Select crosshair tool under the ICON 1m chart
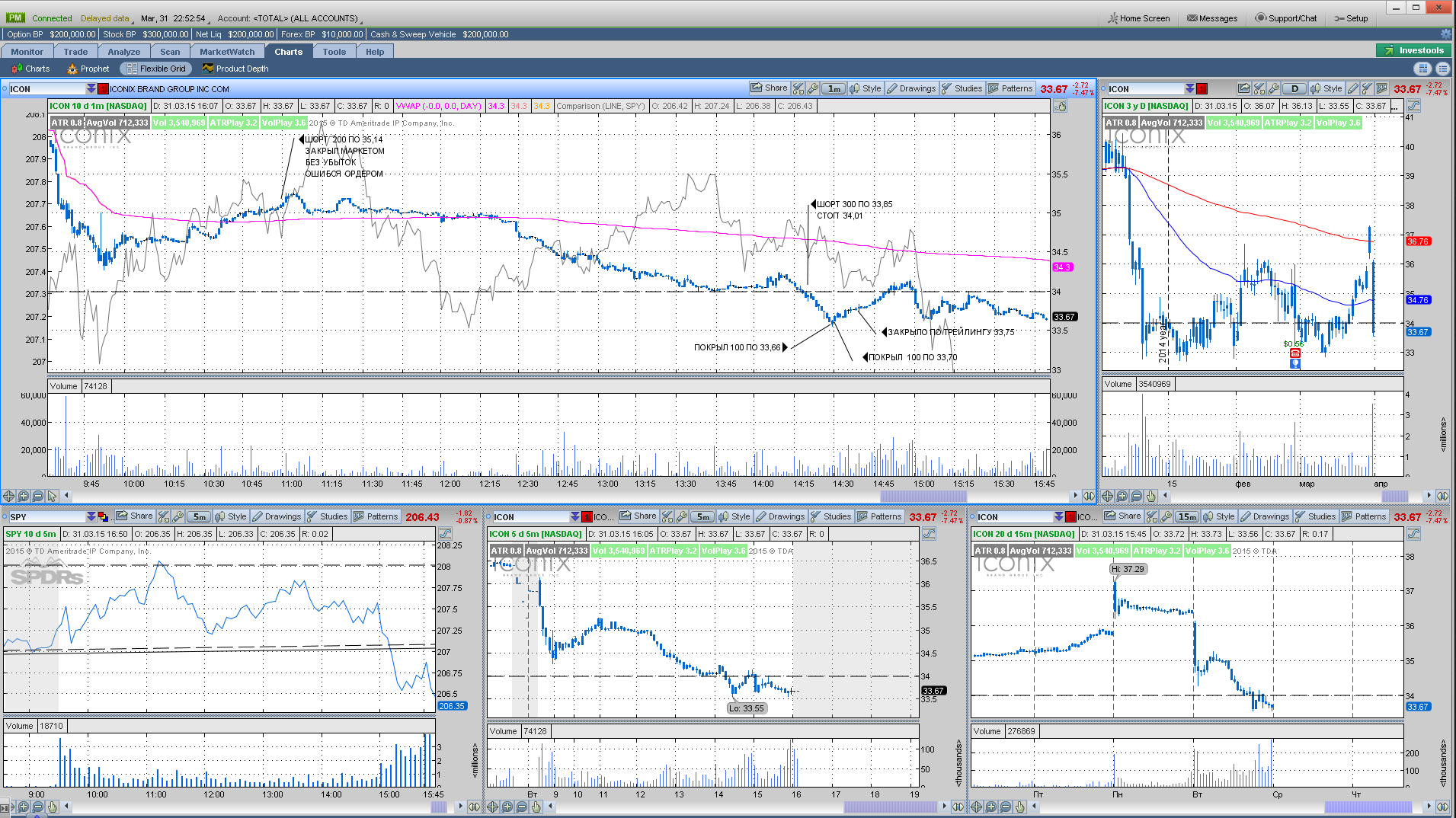Image resolution: width=1456 pixels, height=818 pixels. (x=9, y=496)
